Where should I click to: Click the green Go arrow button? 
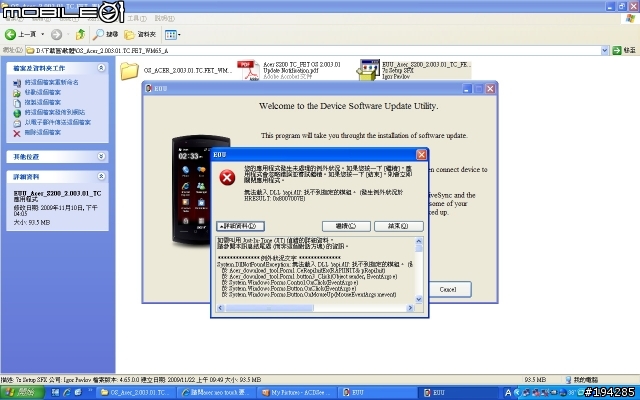pyautogui.click(x=616, y=50)
